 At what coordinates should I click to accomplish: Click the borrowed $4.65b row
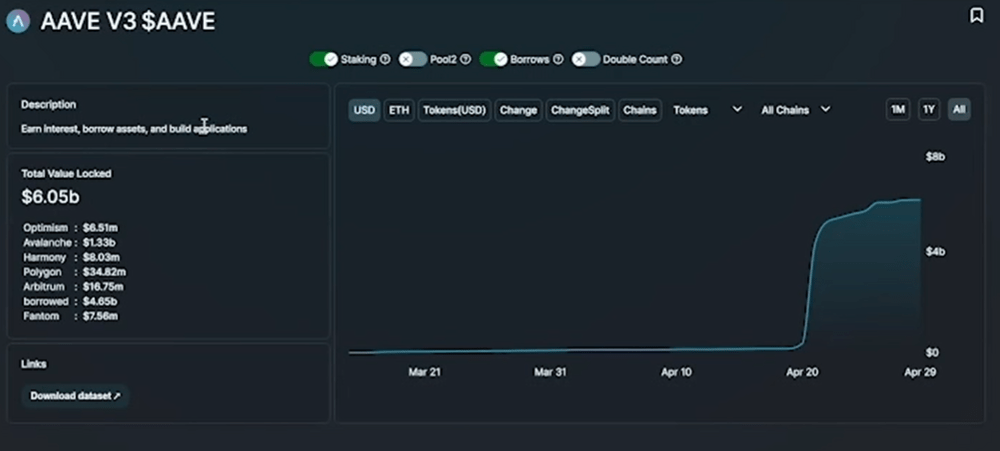point(70,301)
